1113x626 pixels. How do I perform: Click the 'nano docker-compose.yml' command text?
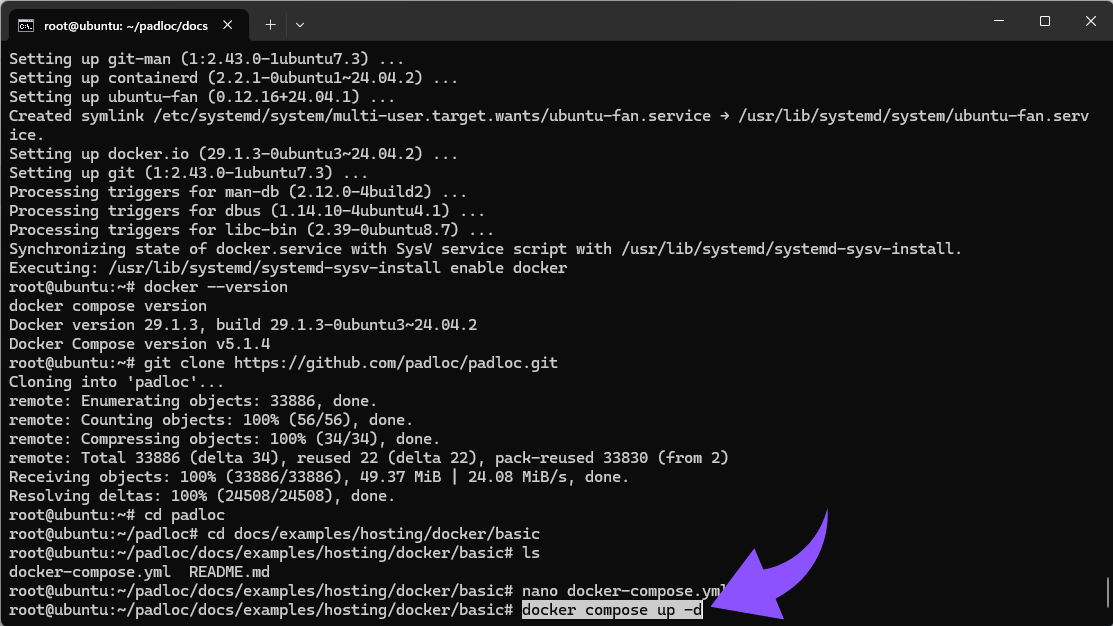622,591
